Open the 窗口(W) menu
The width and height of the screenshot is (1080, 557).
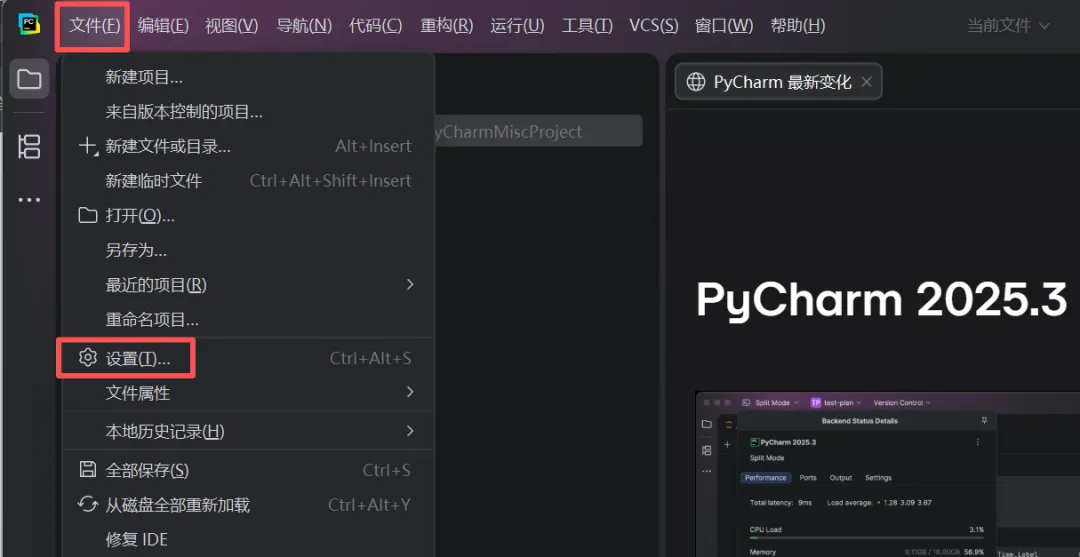click(724, 25)
